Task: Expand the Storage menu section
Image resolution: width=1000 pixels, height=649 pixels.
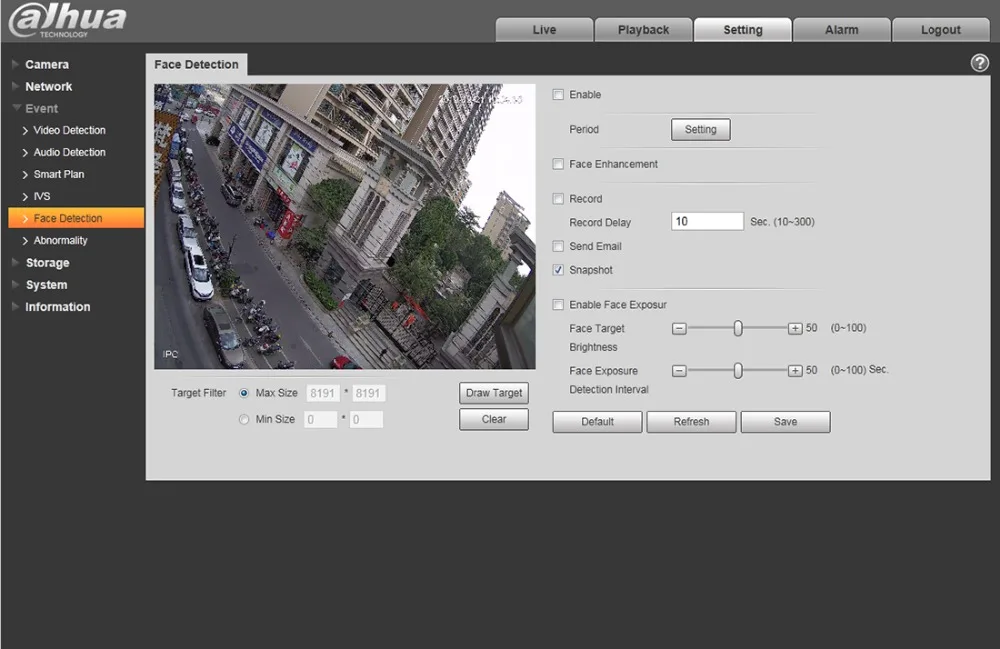Action: click(x=47, y=263)
